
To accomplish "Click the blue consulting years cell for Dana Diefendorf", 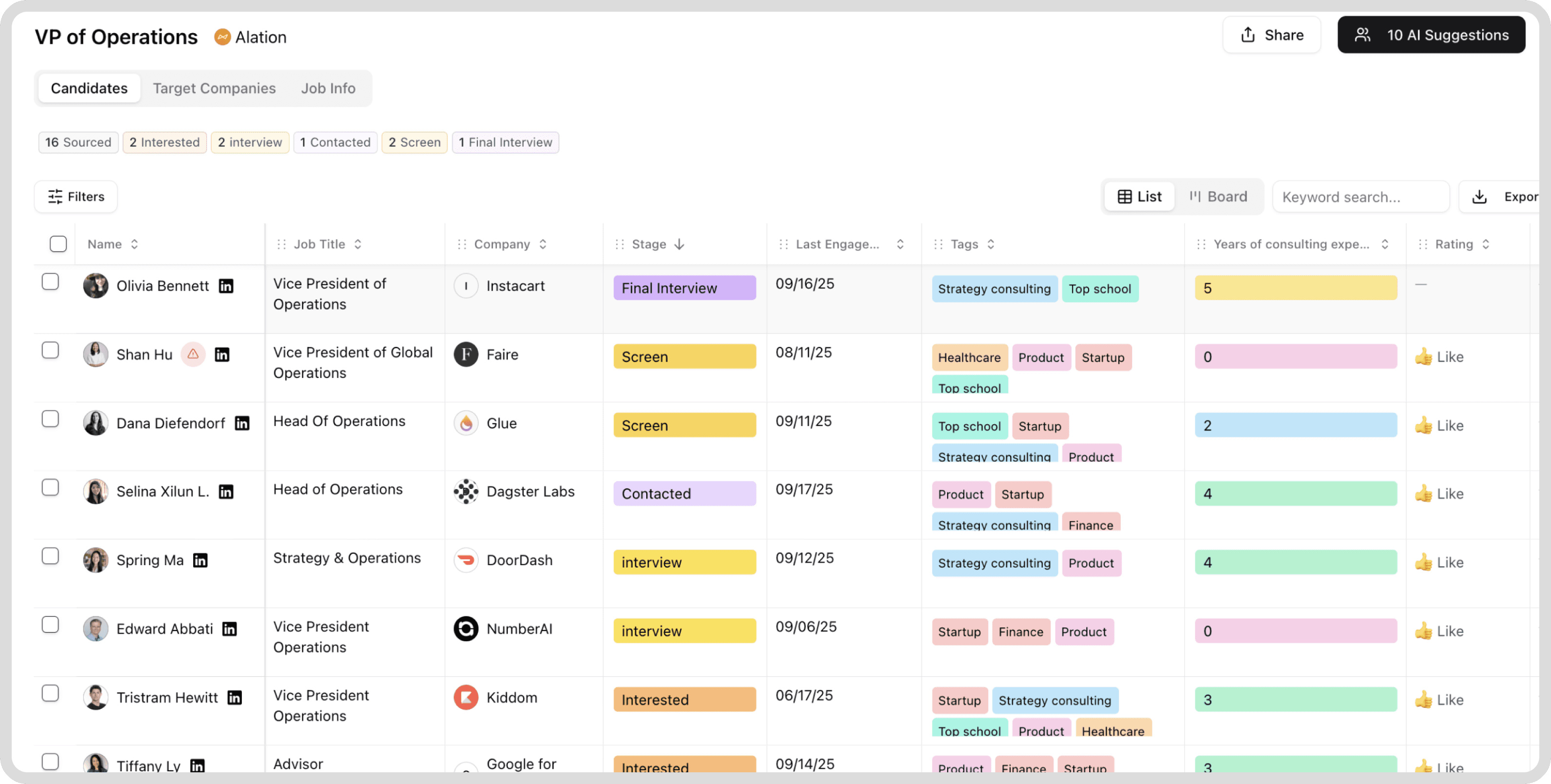I will [x=1296, y=425].
